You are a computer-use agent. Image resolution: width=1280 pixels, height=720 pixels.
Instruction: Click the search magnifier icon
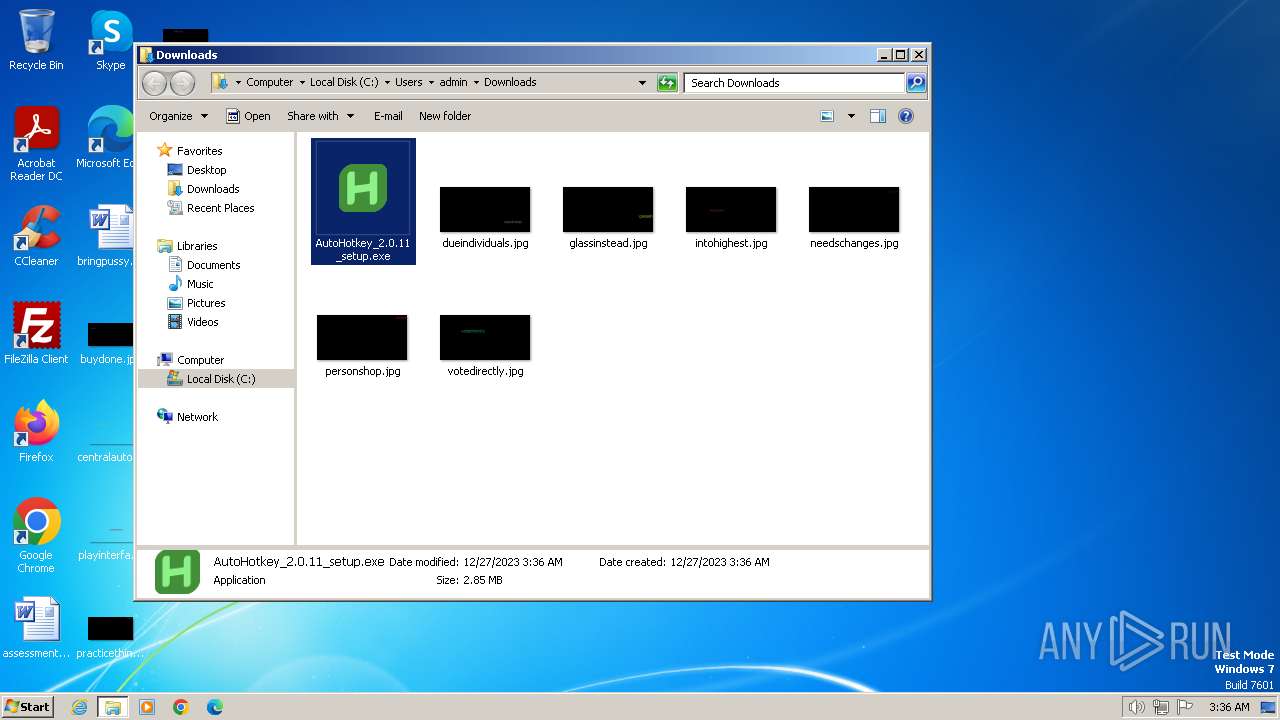click(915, 83)
